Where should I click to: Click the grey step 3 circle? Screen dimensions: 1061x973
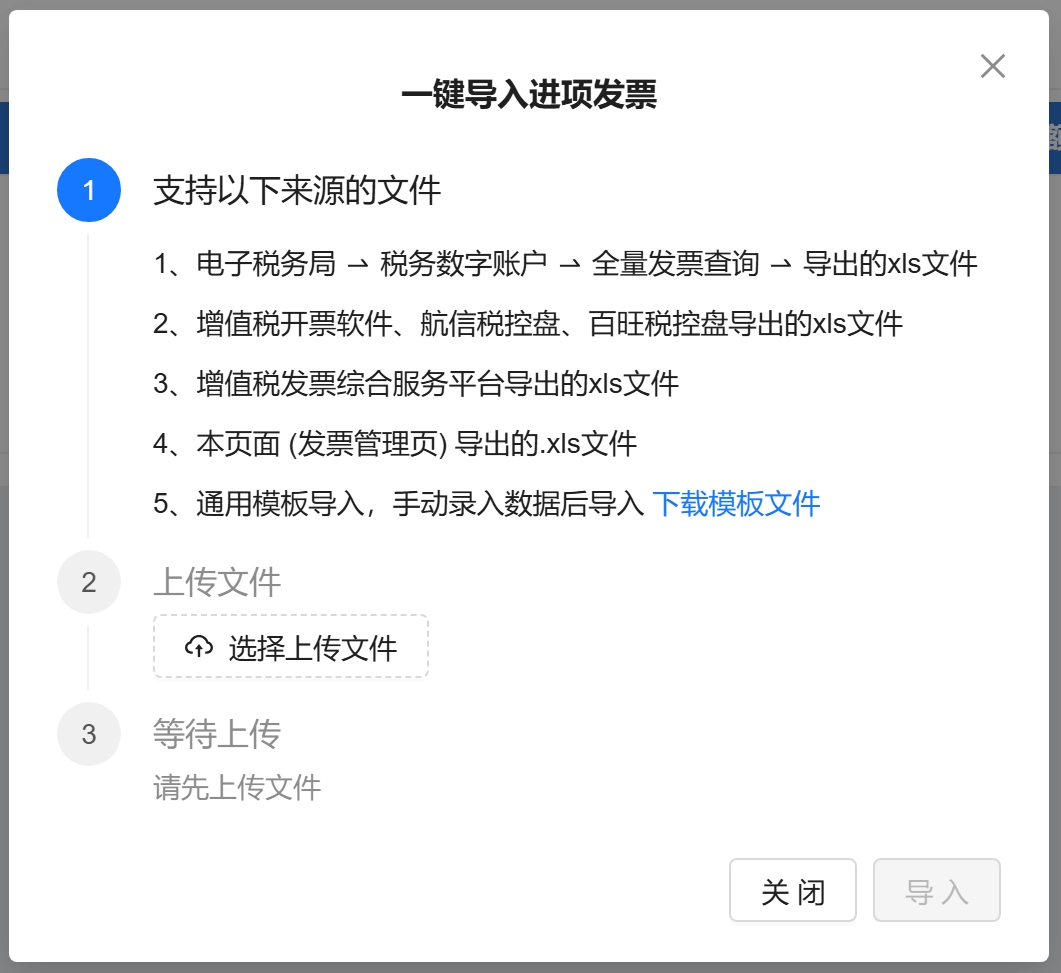[x=89, y=734]
